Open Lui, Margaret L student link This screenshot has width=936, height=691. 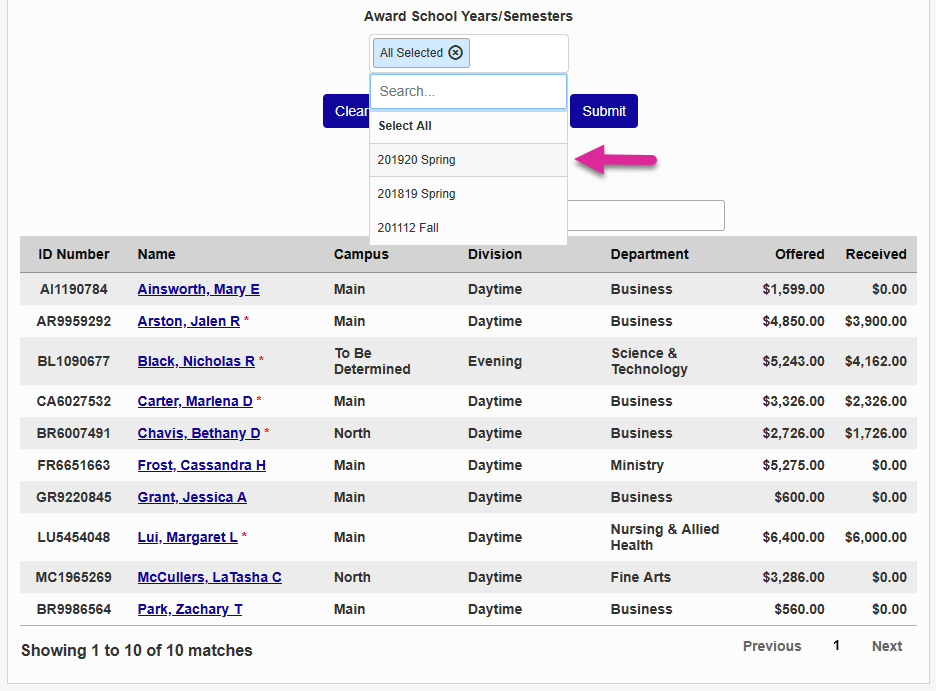(x=187, y=537)
